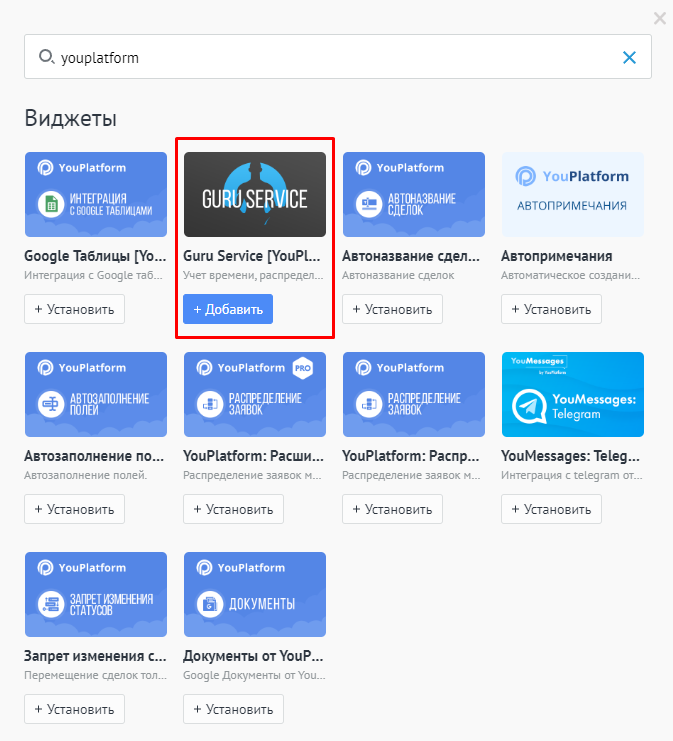
Task: Click the Guru Service [YouPl... title
Action: tap(251, 256)
